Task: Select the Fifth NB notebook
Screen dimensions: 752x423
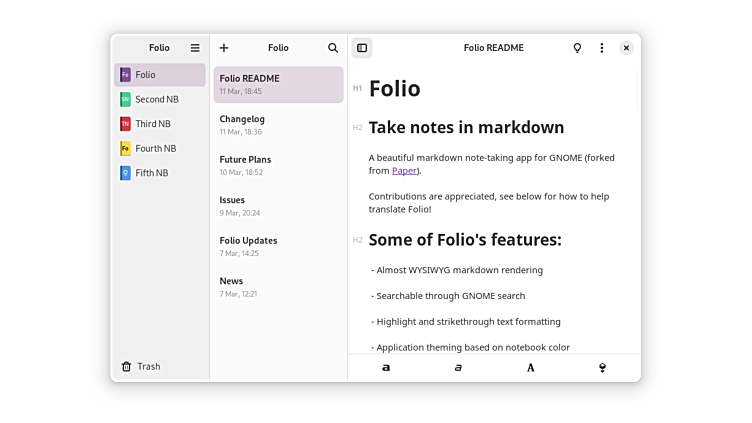Action: click(x=152, y=173)
